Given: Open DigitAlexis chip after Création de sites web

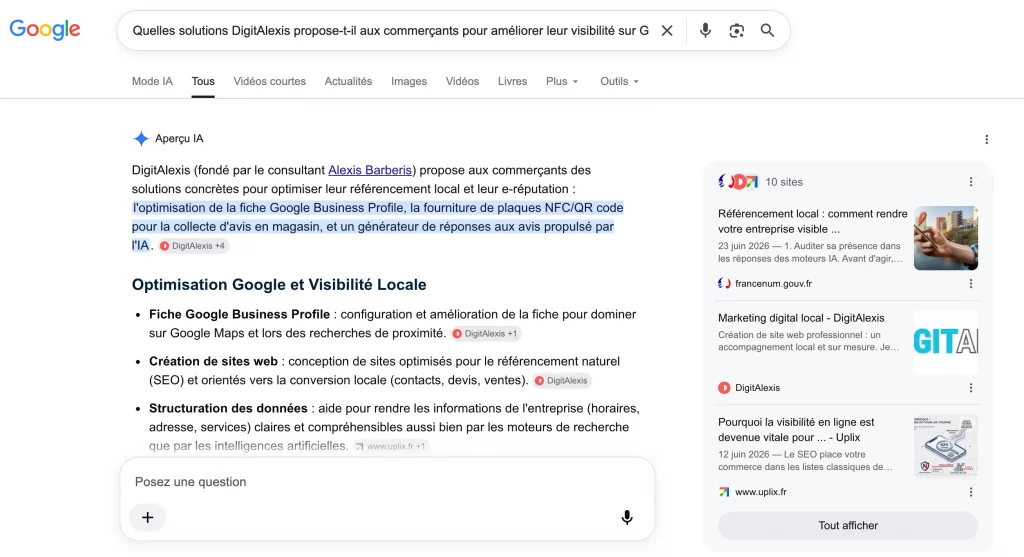Looking at the screenshot, I should tap(562, 381).
